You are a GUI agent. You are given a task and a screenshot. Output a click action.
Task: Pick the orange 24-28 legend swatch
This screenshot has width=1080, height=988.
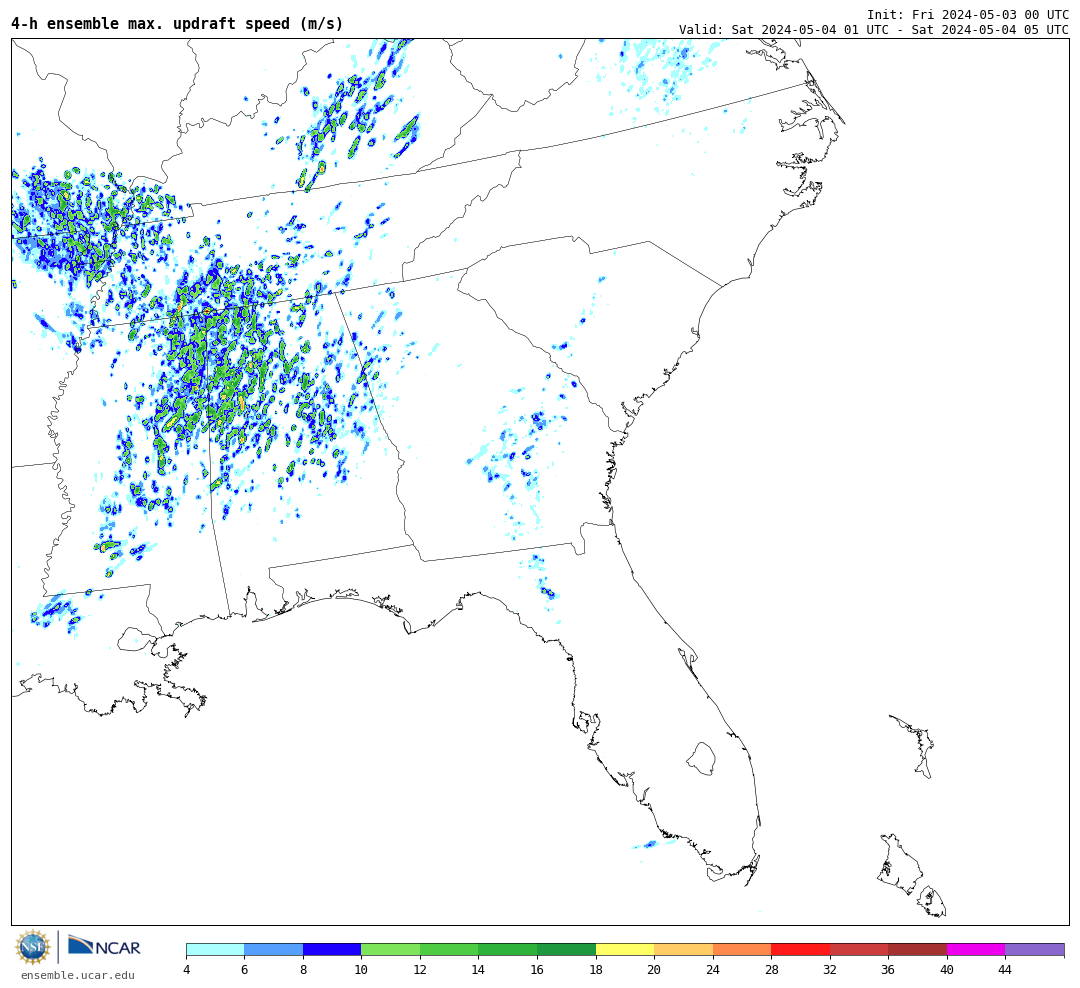(x=742, y=949)
